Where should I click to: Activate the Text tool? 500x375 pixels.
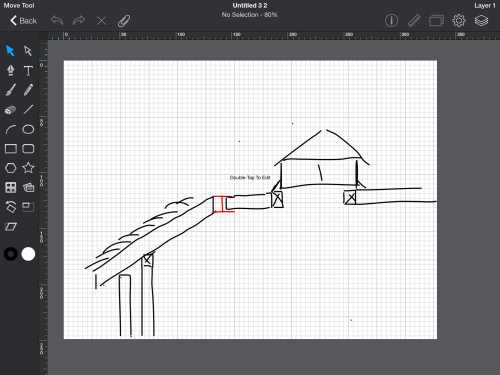pos(28,71)
